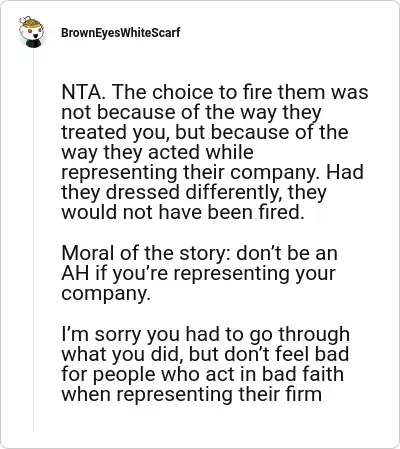The width and height of the screenshot is (400, 449).
Task: Click the abbreviation AH in the second paragraph
Action: pos(75,273)
